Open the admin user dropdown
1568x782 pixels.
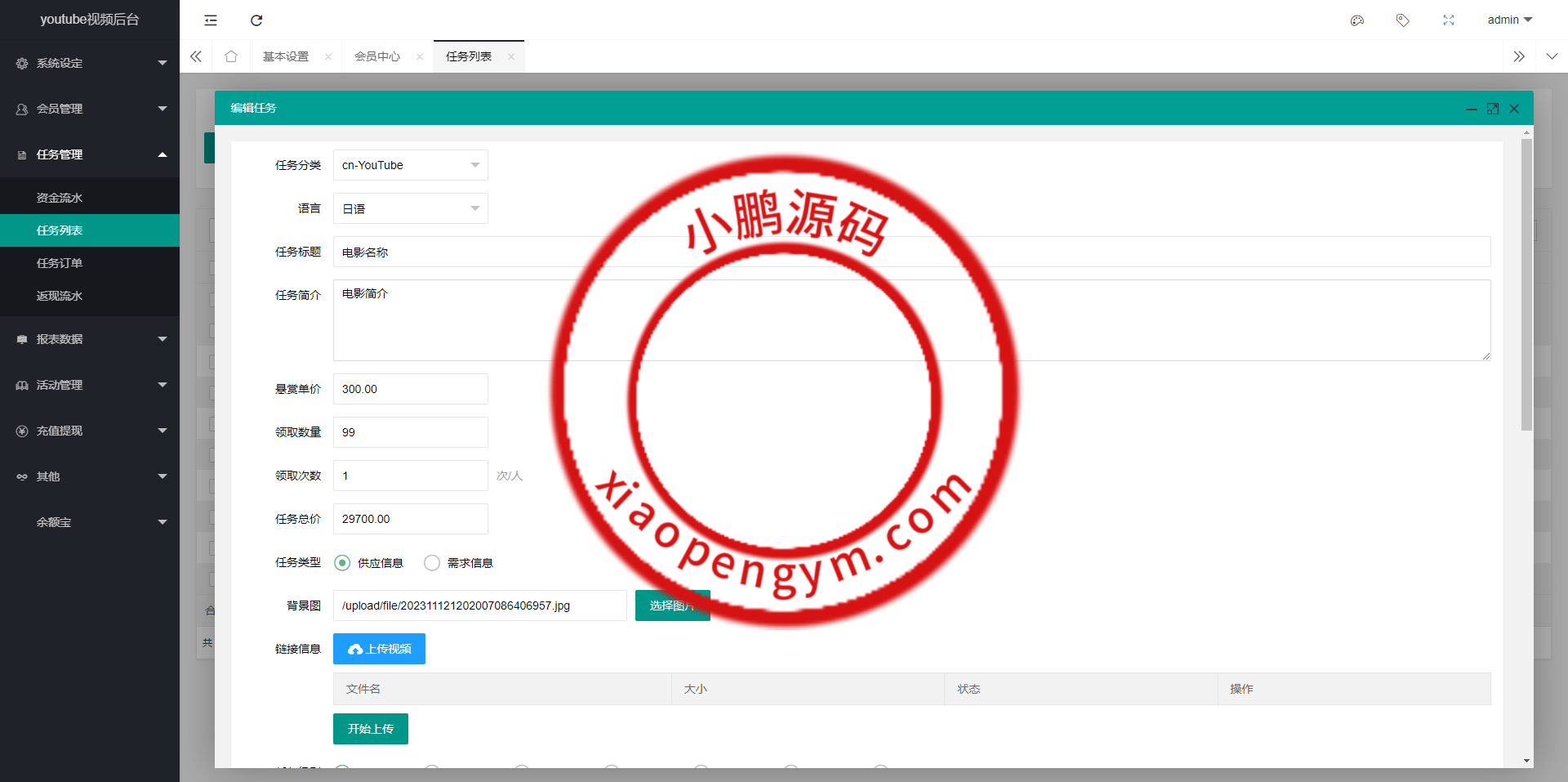(1509, 20)
